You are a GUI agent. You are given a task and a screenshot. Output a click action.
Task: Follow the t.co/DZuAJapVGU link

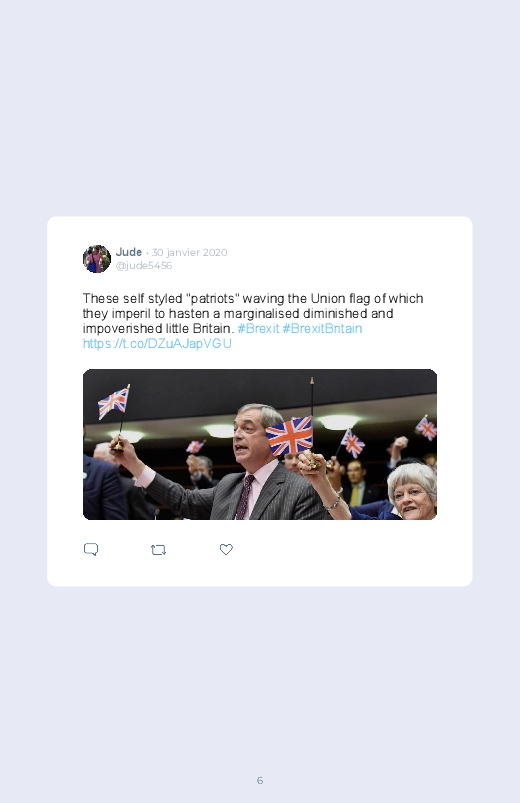click(157, 343)
